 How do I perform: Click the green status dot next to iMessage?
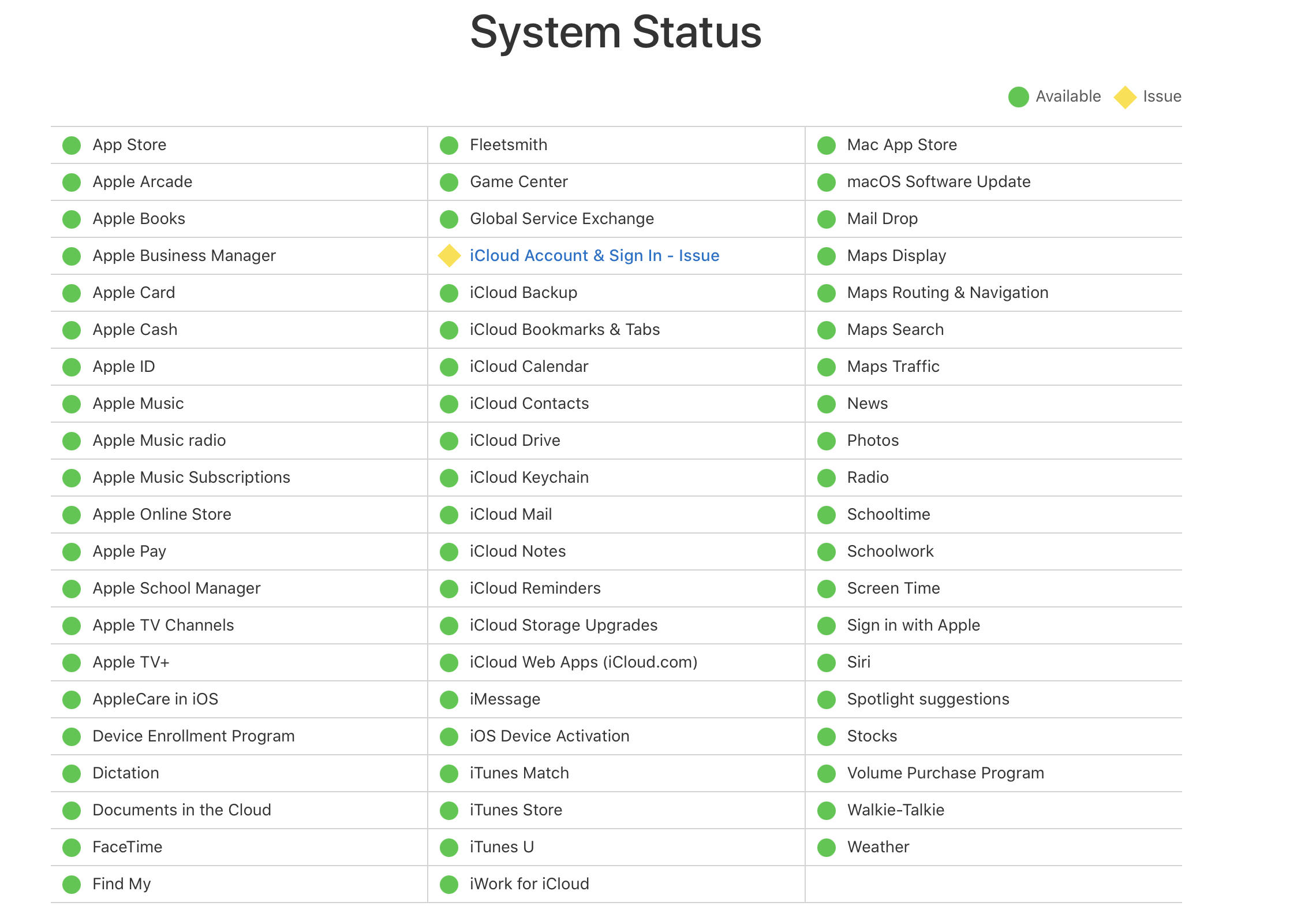pyautogui.click(x=448, y=700)
